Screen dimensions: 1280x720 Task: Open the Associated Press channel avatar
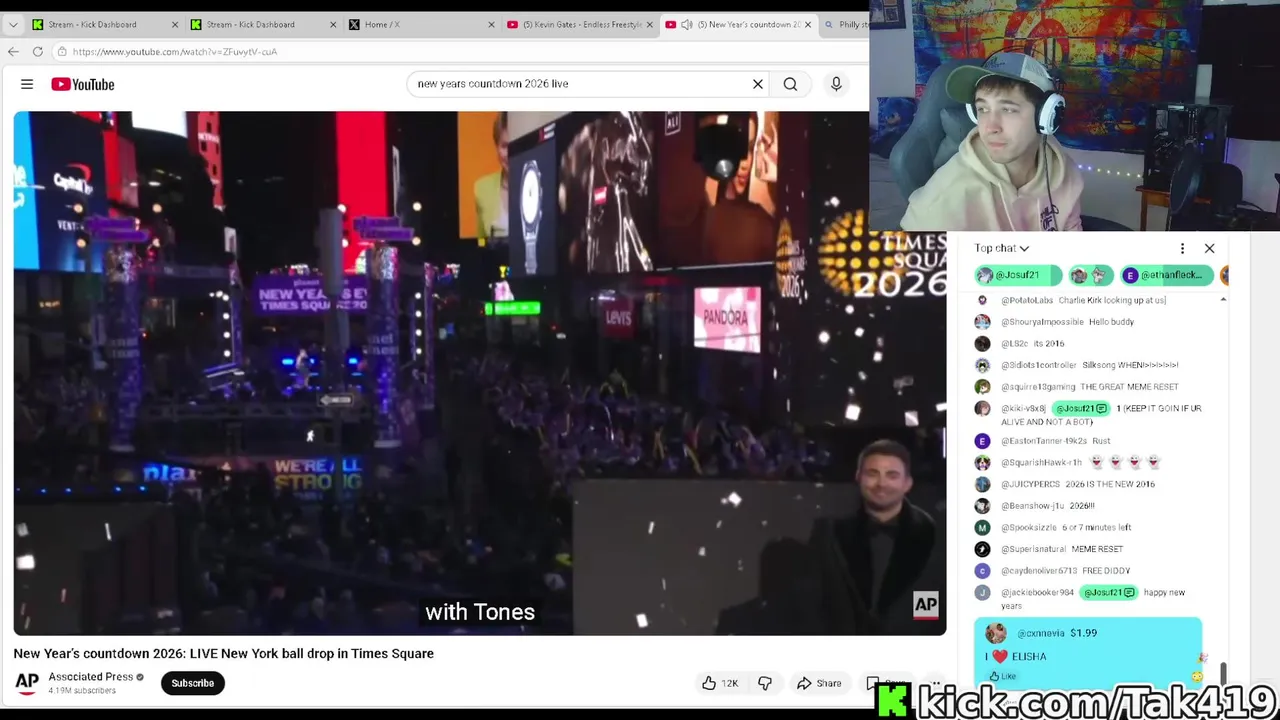click(27, 682)
